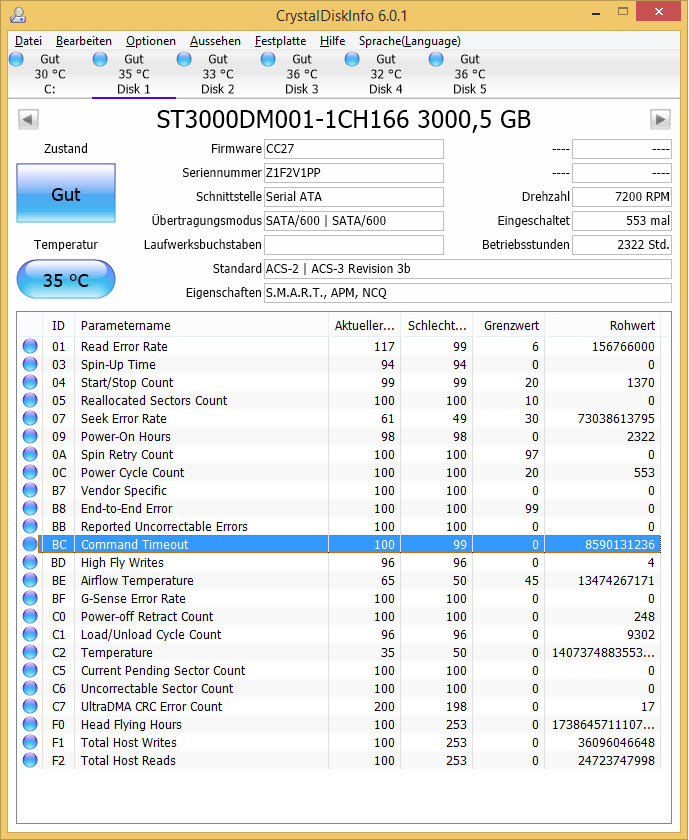Click the Standard field ACS-2
Viewport: 689px width, 840px height.
point(468,269)
